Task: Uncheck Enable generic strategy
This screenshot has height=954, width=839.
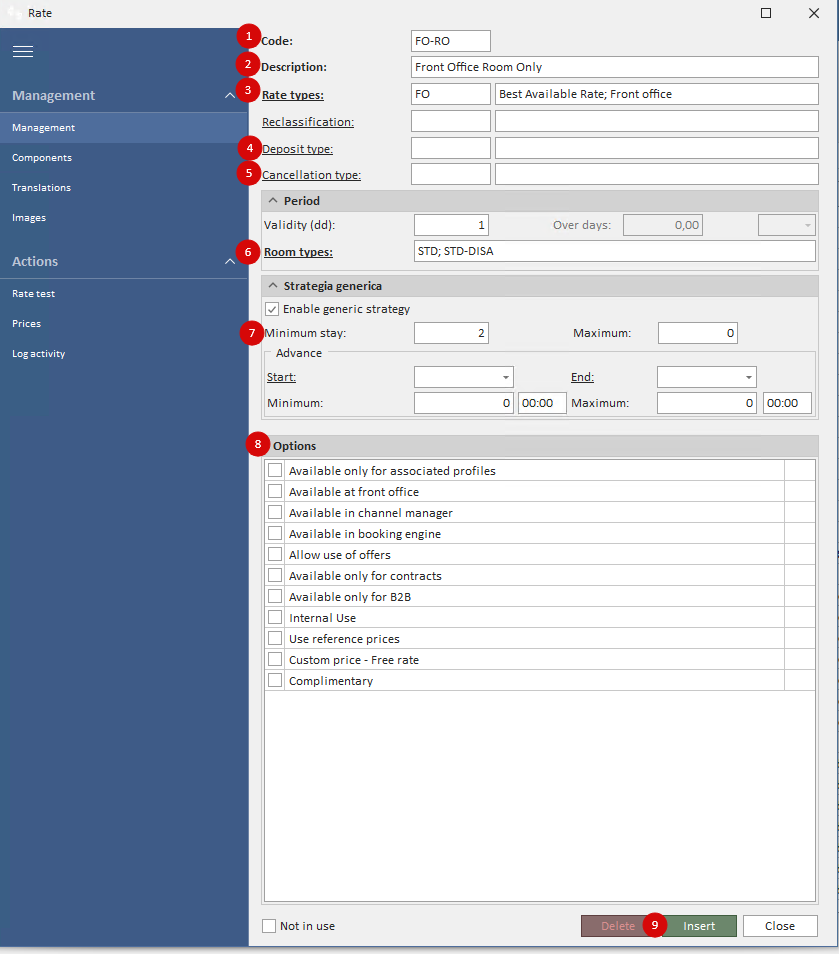Action: [272, 309]
